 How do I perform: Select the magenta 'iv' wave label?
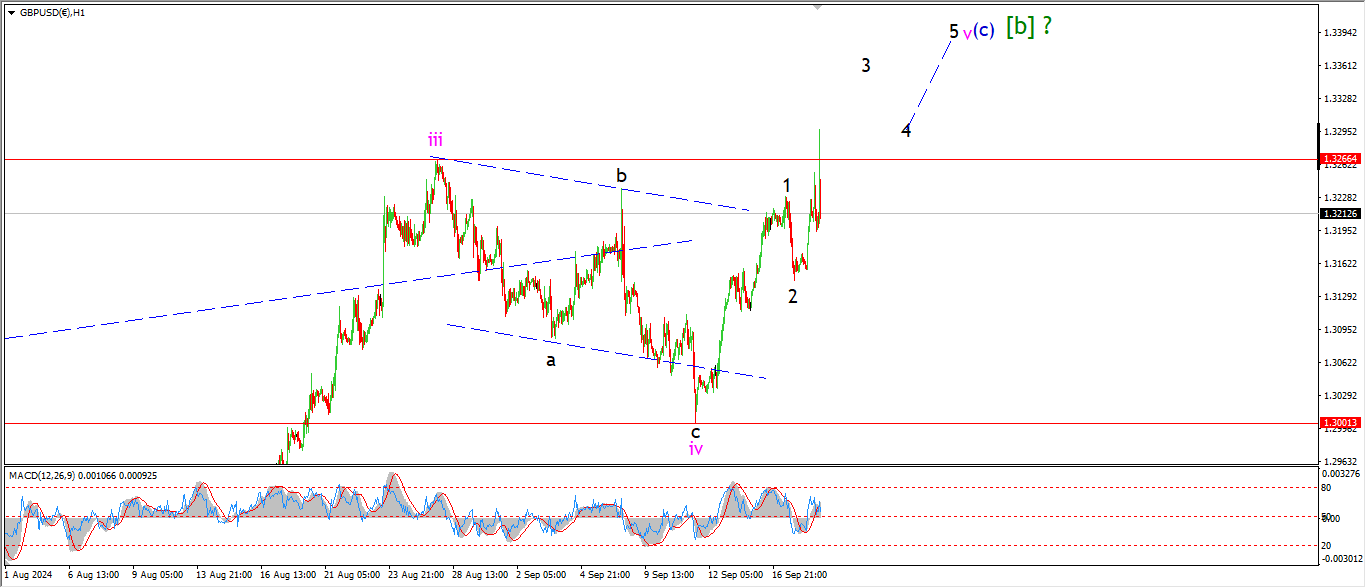[696, 449]
